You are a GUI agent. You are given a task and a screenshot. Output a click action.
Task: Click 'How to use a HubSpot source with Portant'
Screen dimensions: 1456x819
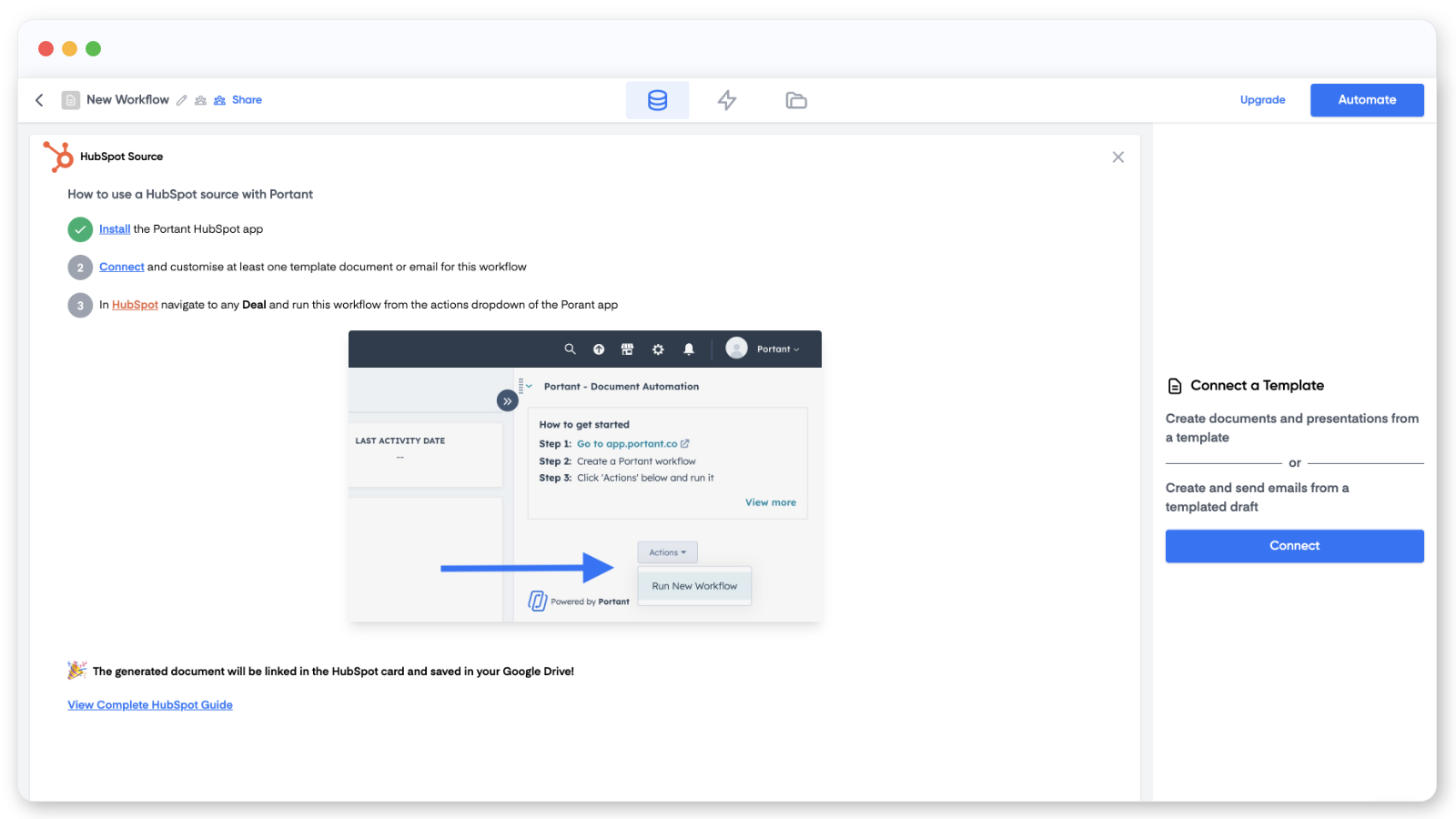coord(190,195)
